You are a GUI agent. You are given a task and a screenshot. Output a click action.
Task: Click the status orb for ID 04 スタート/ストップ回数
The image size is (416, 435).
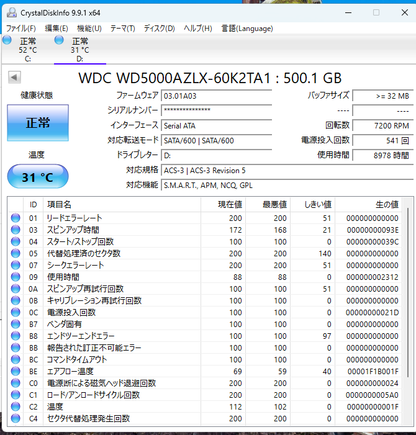tap(15, 242)
